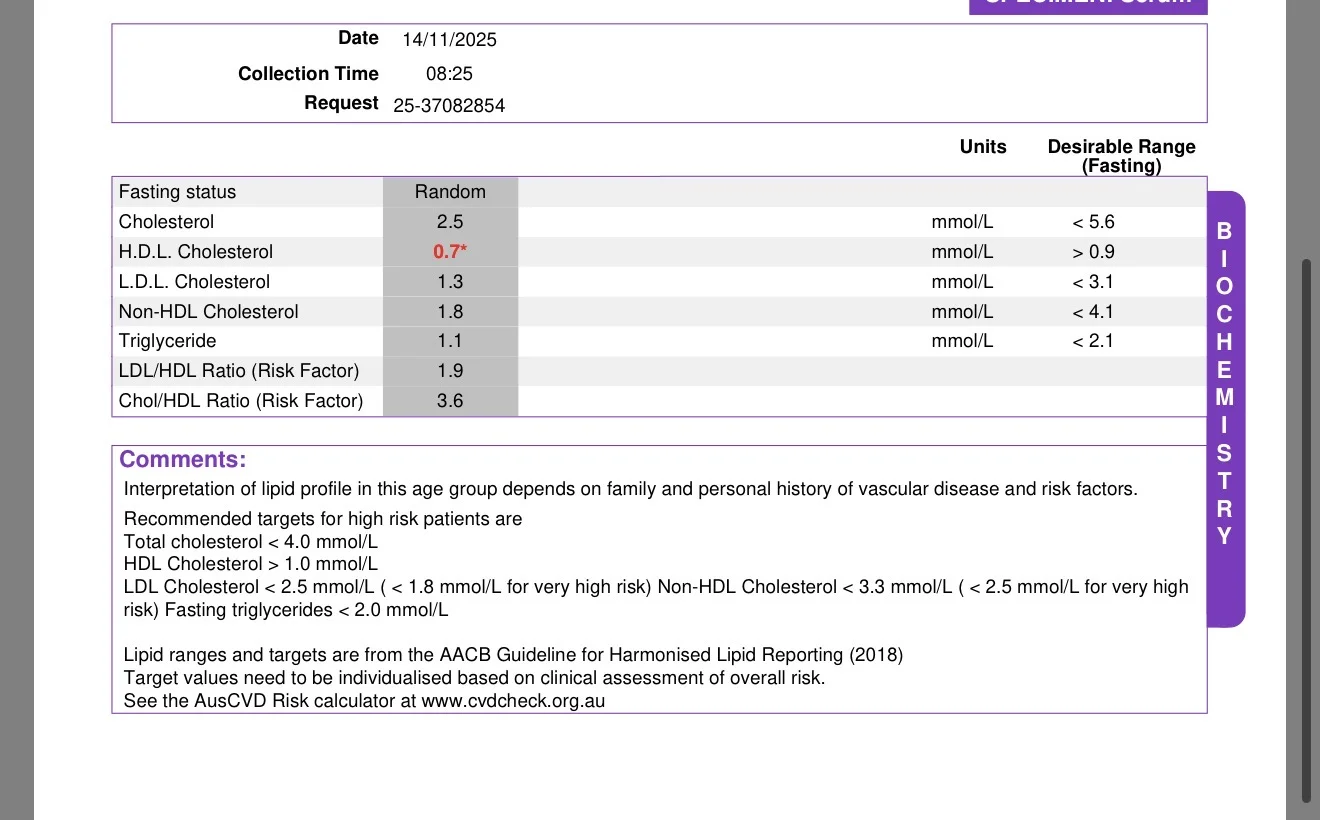This screenshot has width=1320, height=820.
Task: Click the purple SPECIMEN banner at top
Action: click(x=1088, y=6)
